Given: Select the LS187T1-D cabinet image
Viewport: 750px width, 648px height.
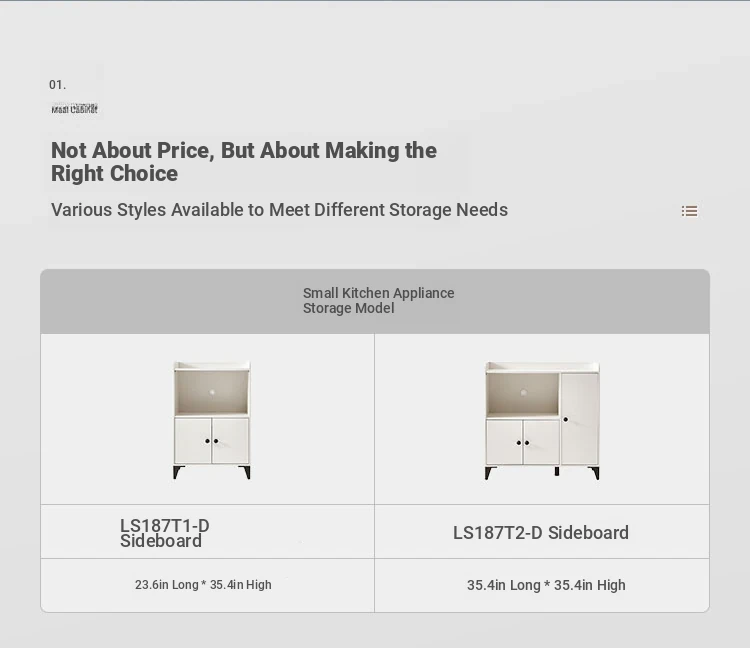Looking at the screenshot, I should click(211, 419).
